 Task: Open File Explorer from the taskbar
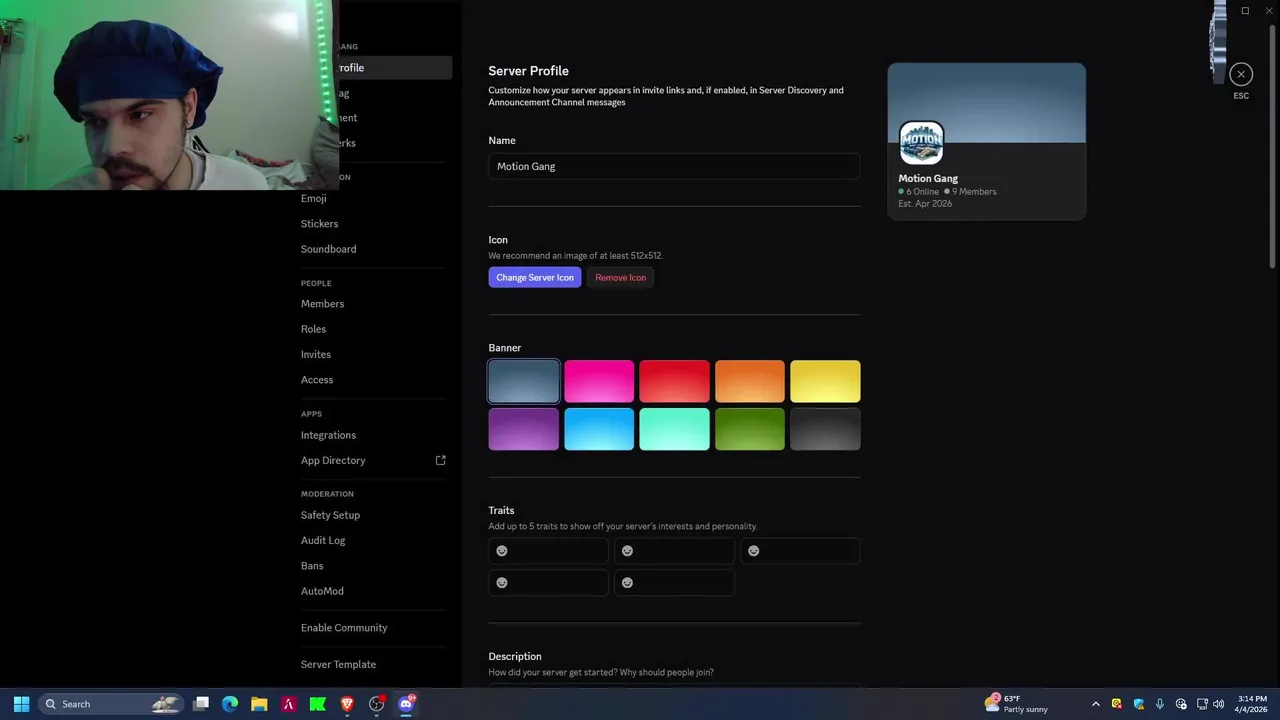tap(259, 704)
